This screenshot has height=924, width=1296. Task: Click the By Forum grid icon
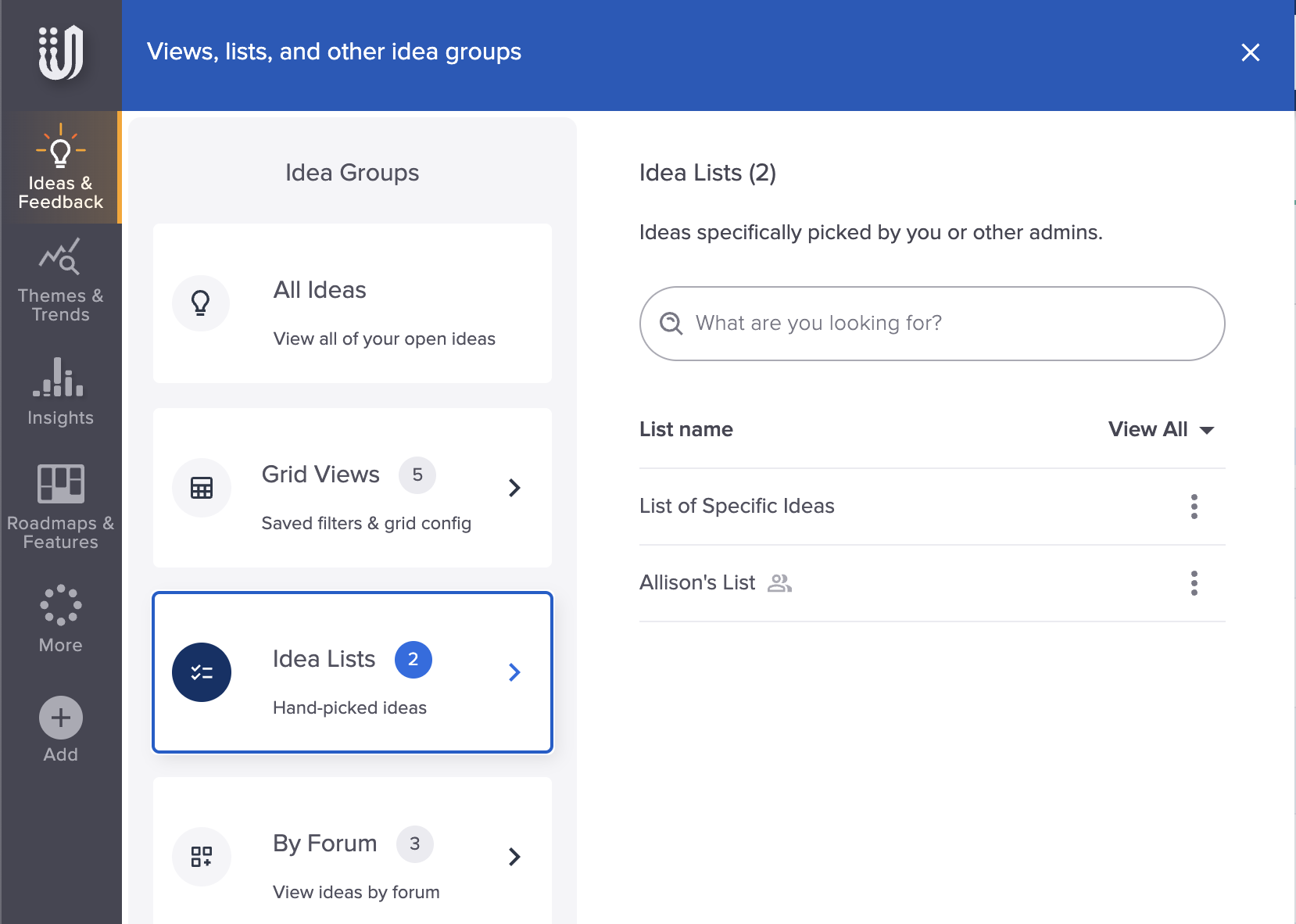point(201,856)
